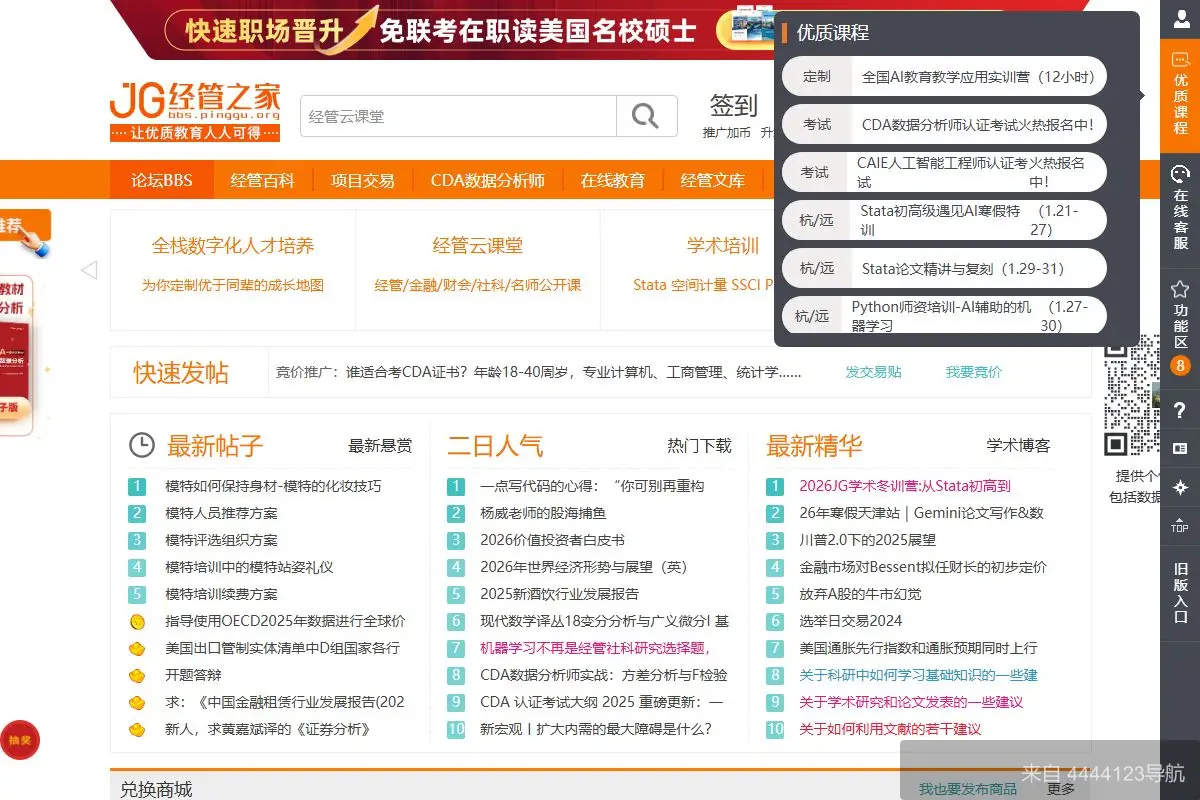Open the 项目交易 nav tab
This screenshot has height=800, width=1200.
coord(363,180)
